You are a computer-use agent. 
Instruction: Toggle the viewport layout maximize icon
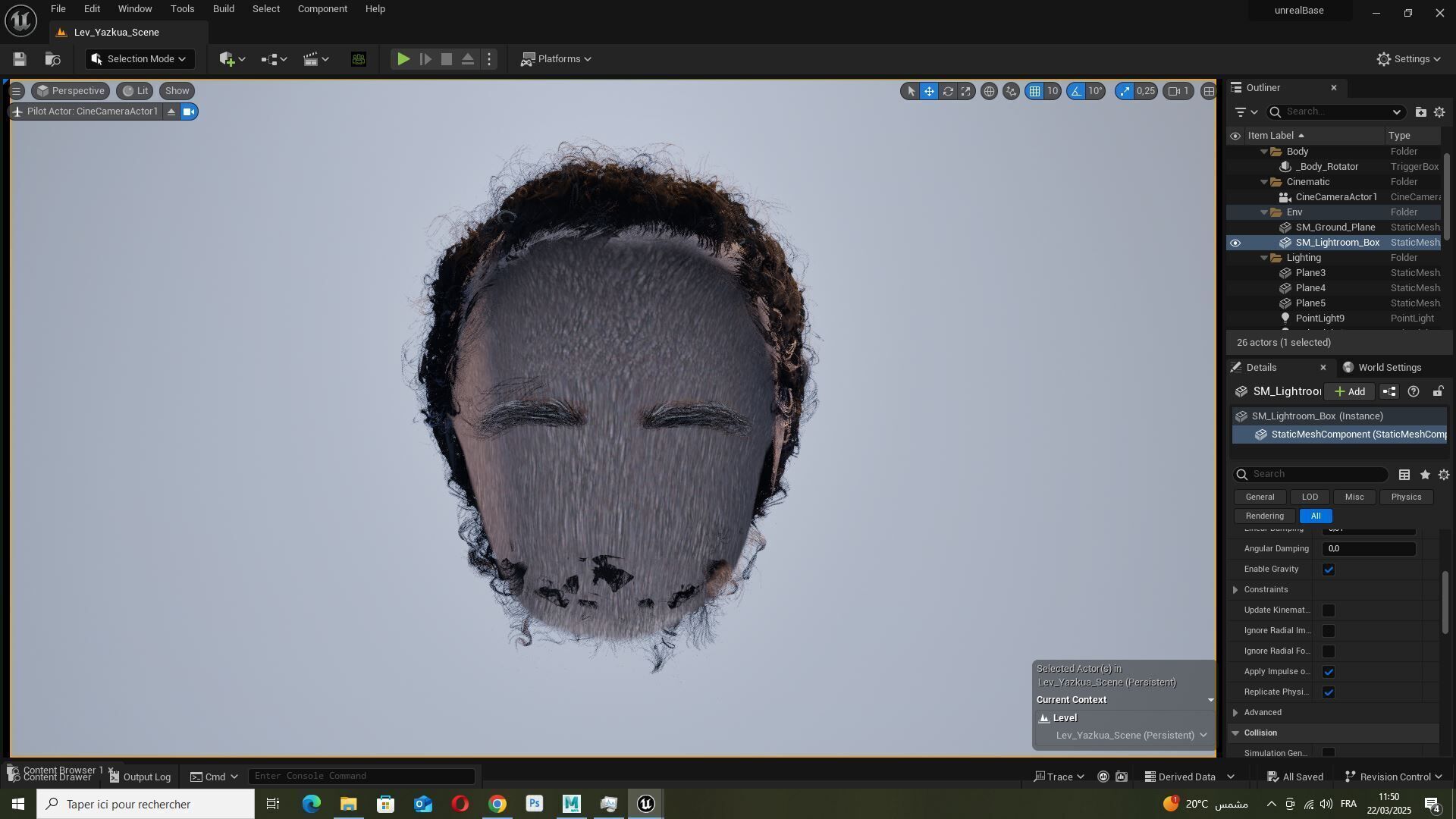point(1209,91)
